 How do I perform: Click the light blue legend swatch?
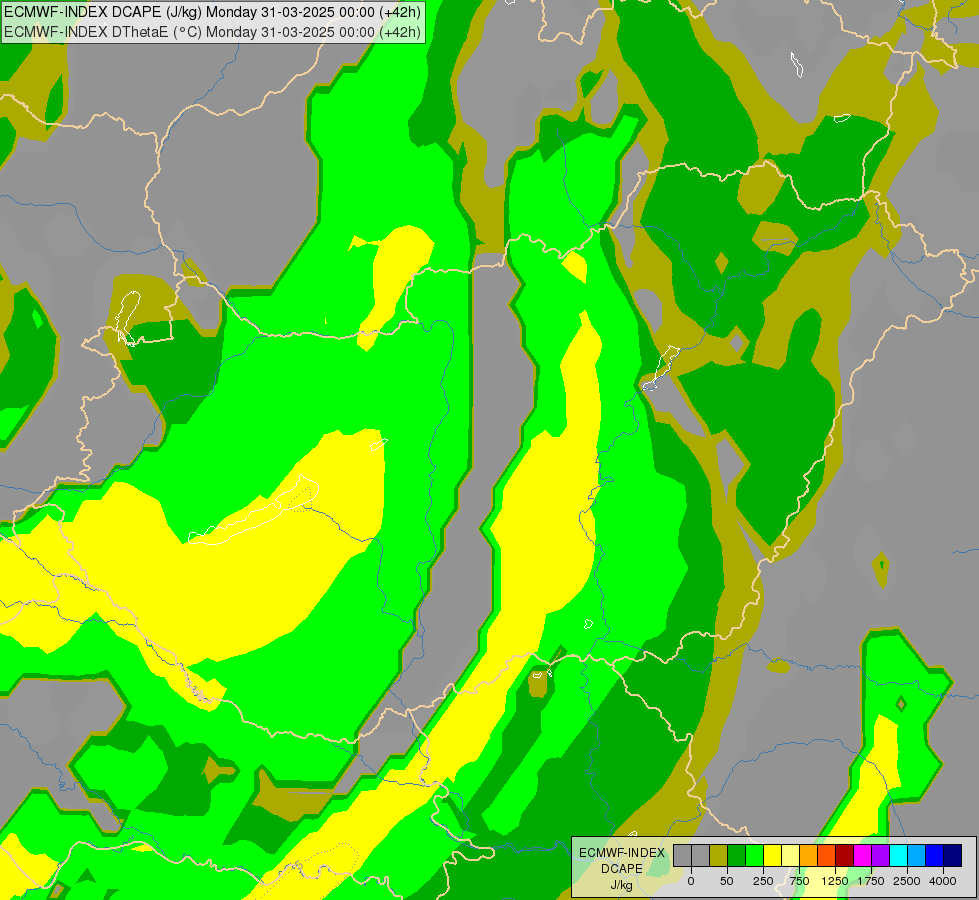[x=917, y=856]
